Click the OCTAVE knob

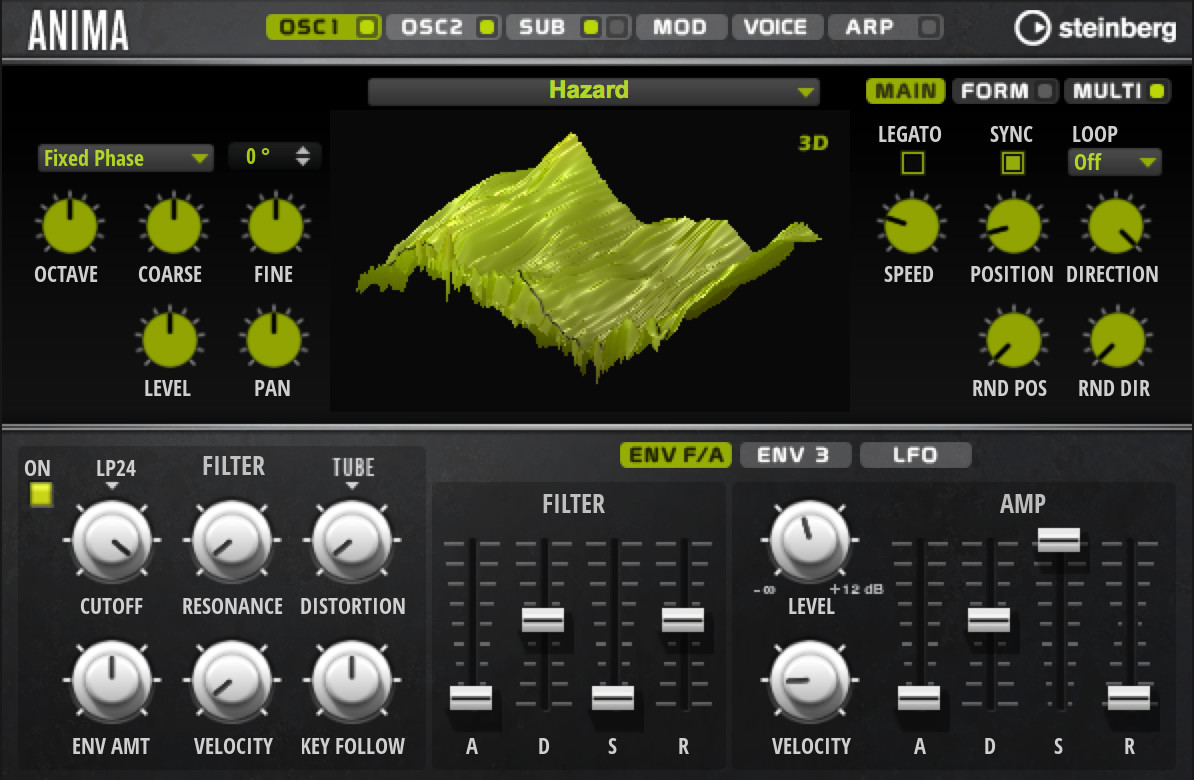point(69,225)
